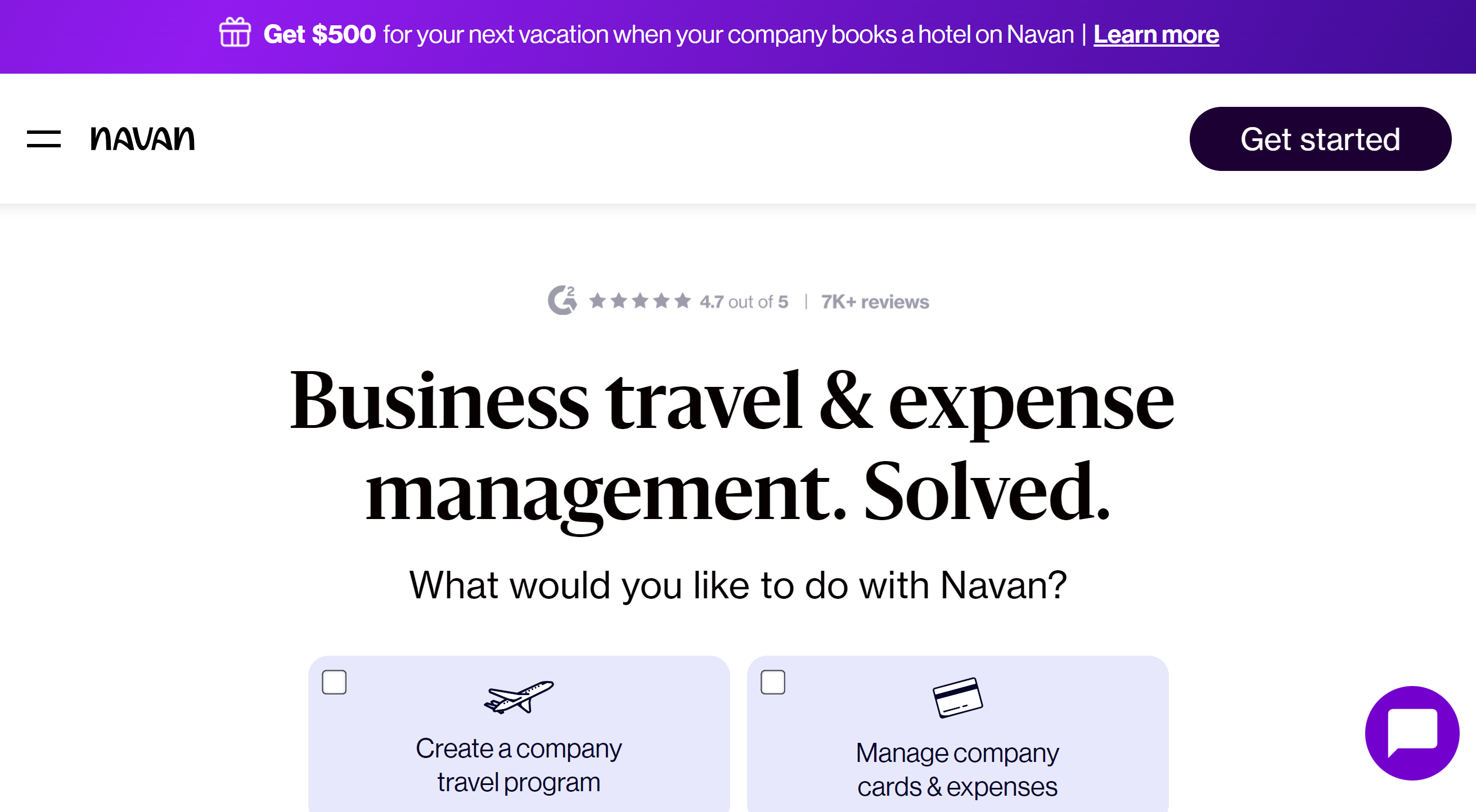Click the fifth star in the rating row
Screen dimensions: 1476x812
coord(682,300)
